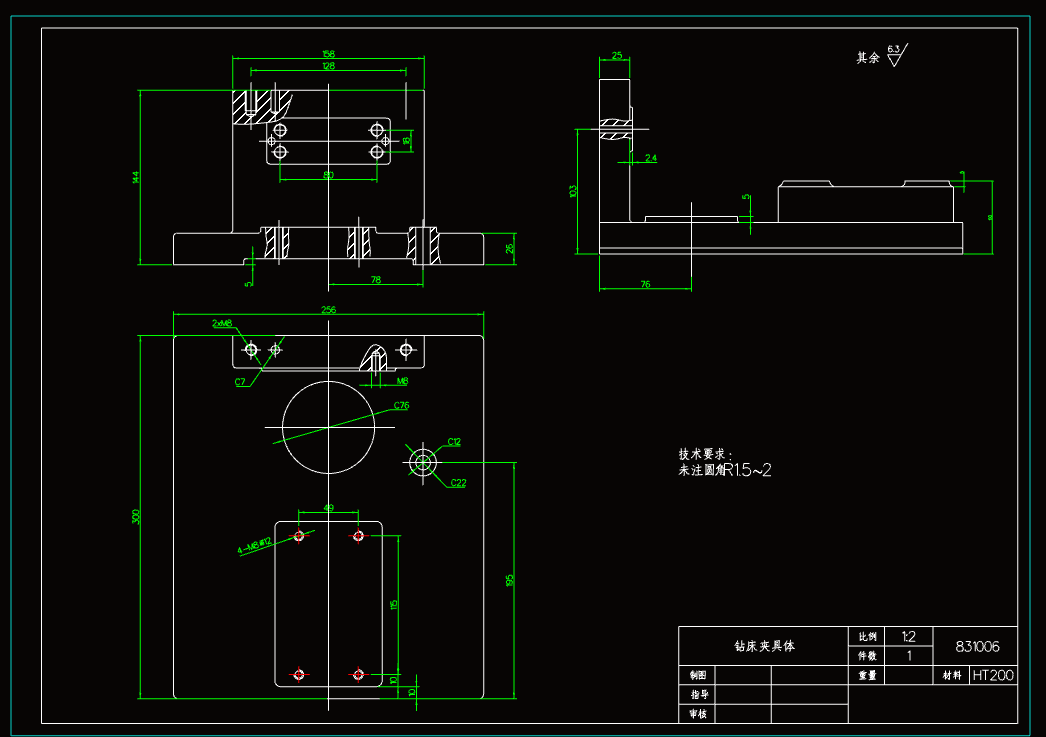The width and height of the screenshot is (1046, 737).
Task: Click the 144 height dimension label
Action: [135, 177]
